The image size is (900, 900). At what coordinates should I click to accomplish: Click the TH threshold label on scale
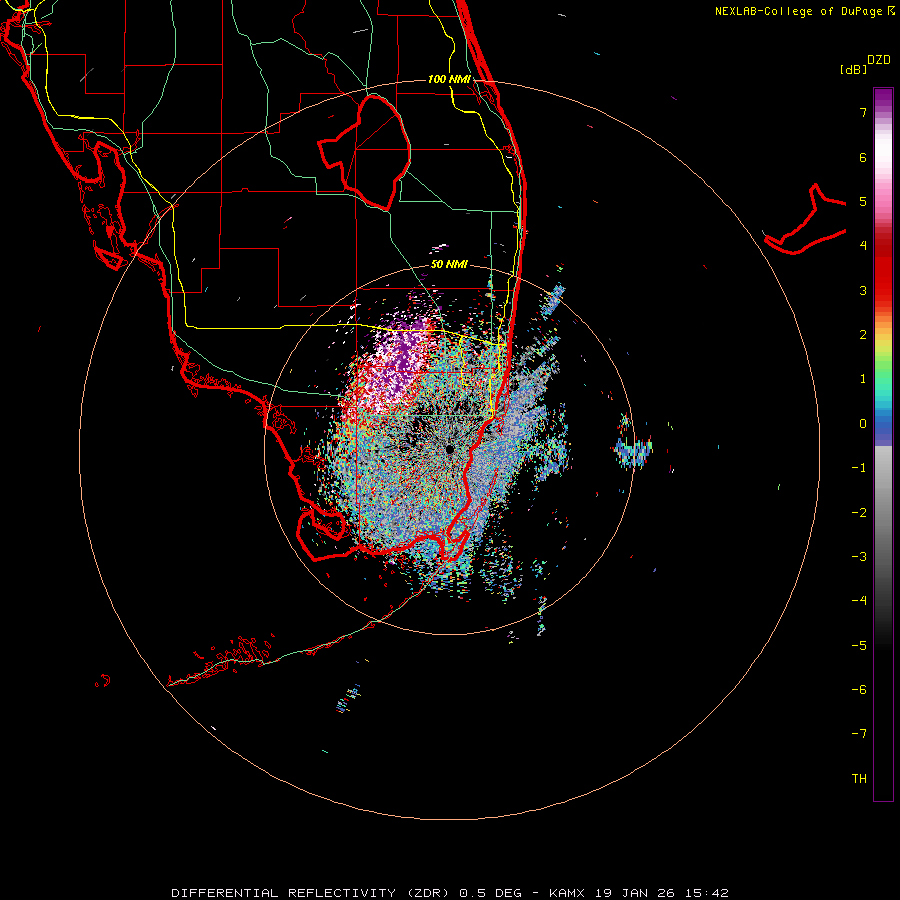click(x=859, y=779)
